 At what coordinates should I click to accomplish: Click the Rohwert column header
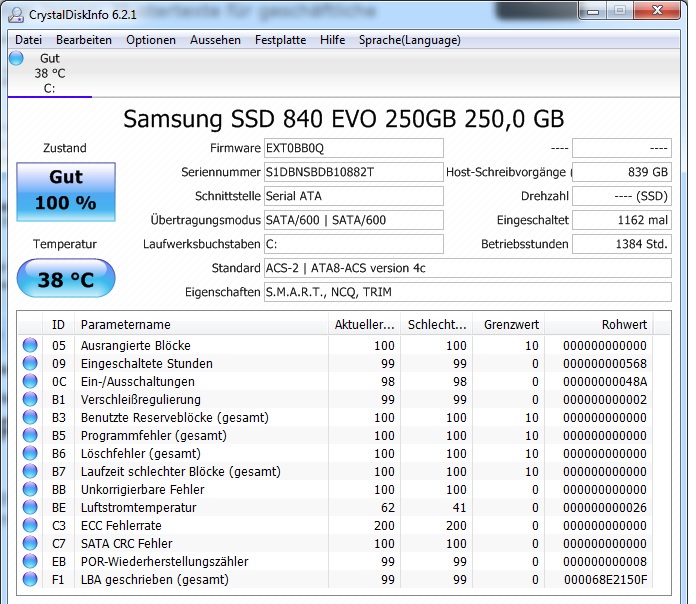[x=599, y=324]
